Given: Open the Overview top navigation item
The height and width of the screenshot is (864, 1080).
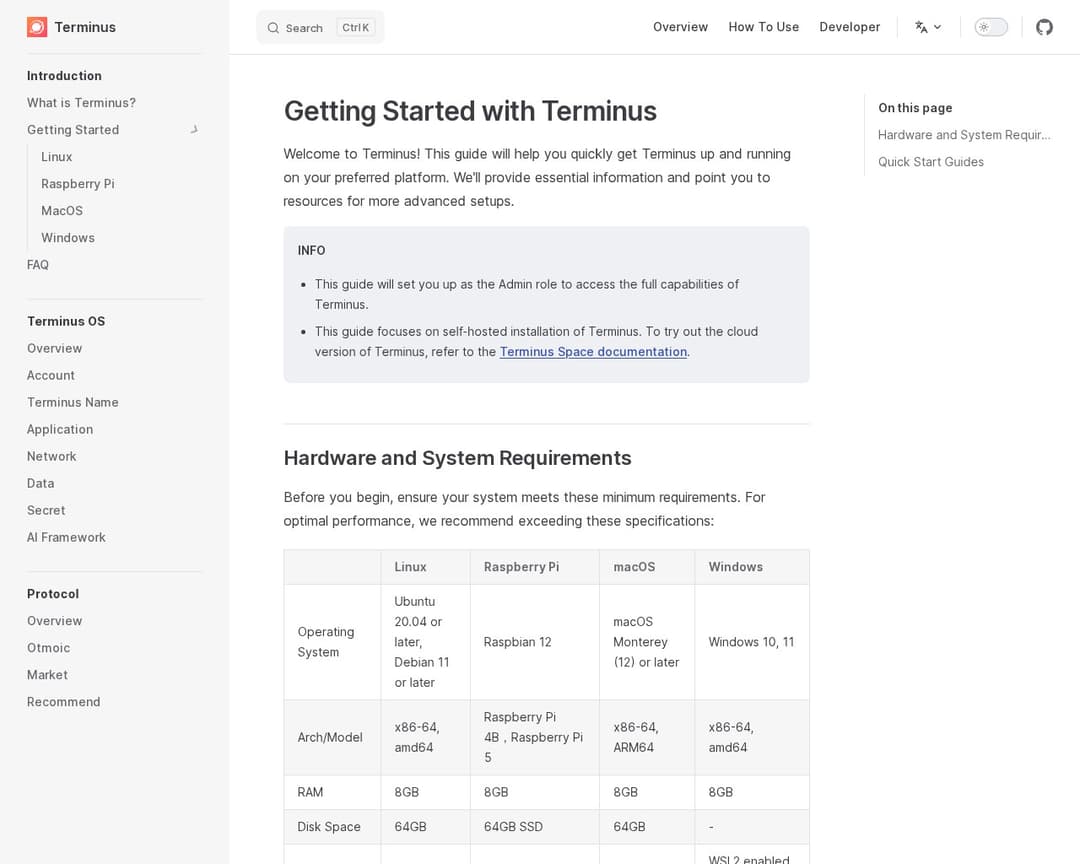Looking at the screenshot, I should tap(680, 27).
